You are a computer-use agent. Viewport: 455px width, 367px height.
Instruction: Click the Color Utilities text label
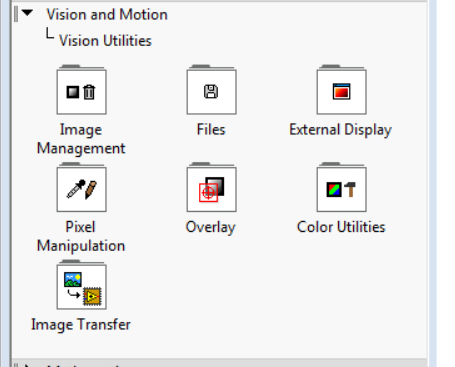coord(341,227)
